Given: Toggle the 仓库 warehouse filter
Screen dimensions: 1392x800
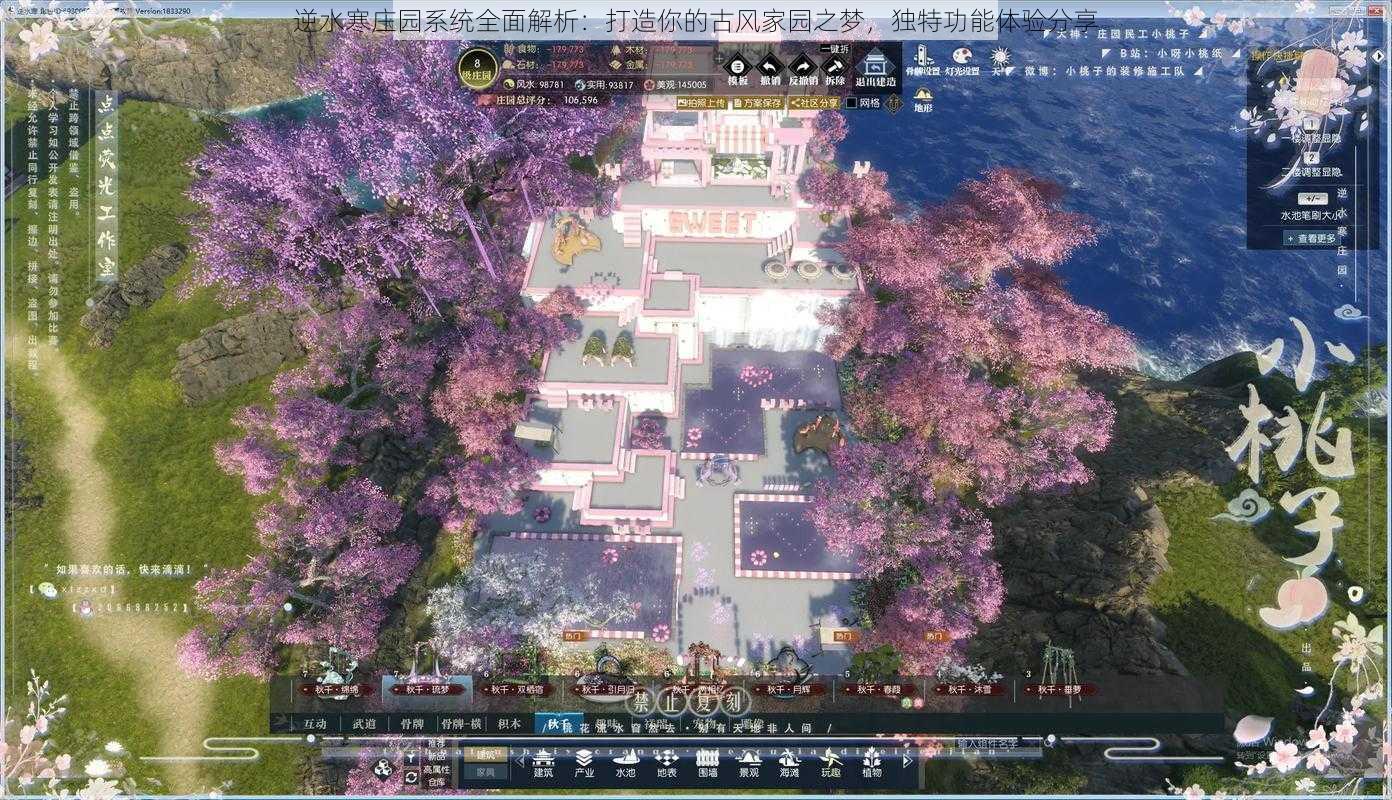Looking at the screenshot, I should point(436,782).
